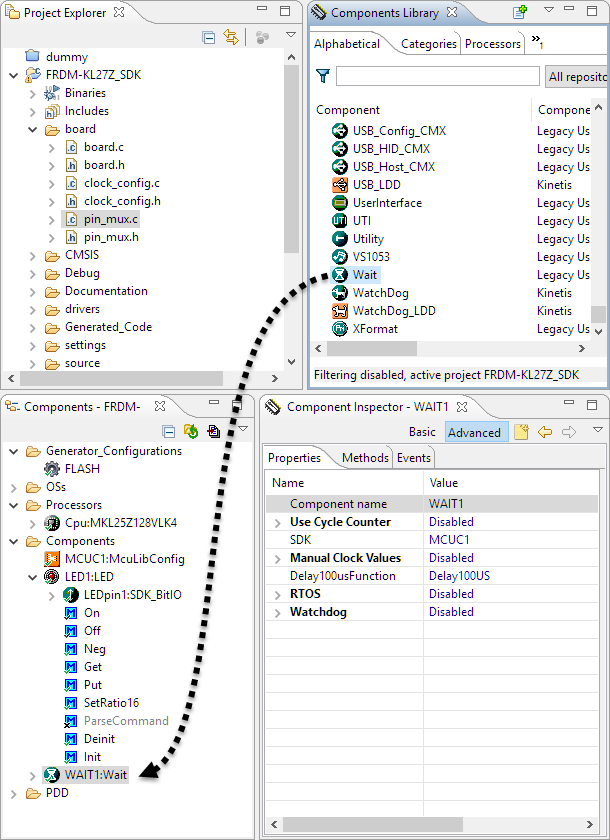Collapse the LED1:LED component node
Viewport: 610px width, 840px height.
(x=33, y=577)
